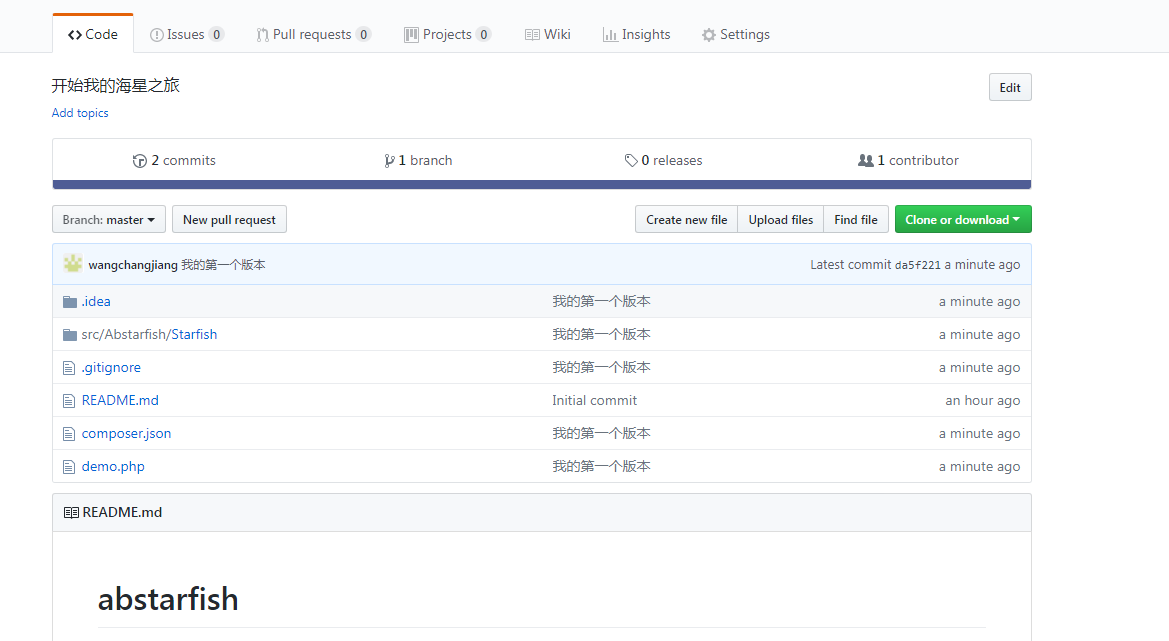Screen dimensions: 1169x641
Task: Open the README.md file link
Action: (x=120, y=400)
